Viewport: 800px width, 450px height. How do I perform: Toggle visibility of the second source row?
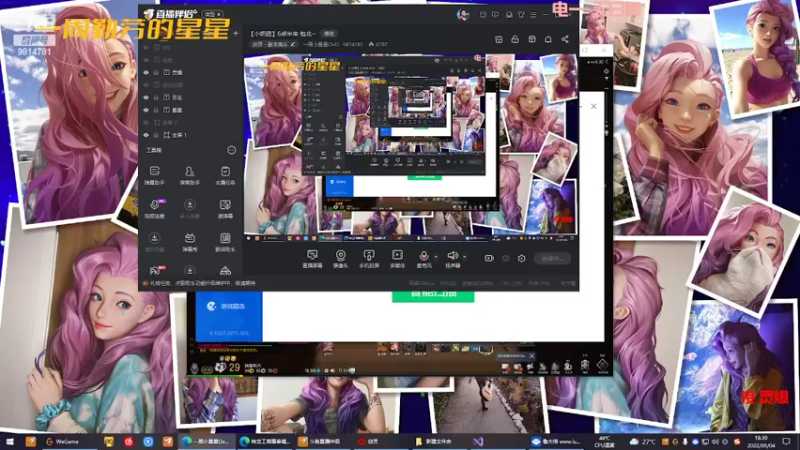click(x=146, y=60)
